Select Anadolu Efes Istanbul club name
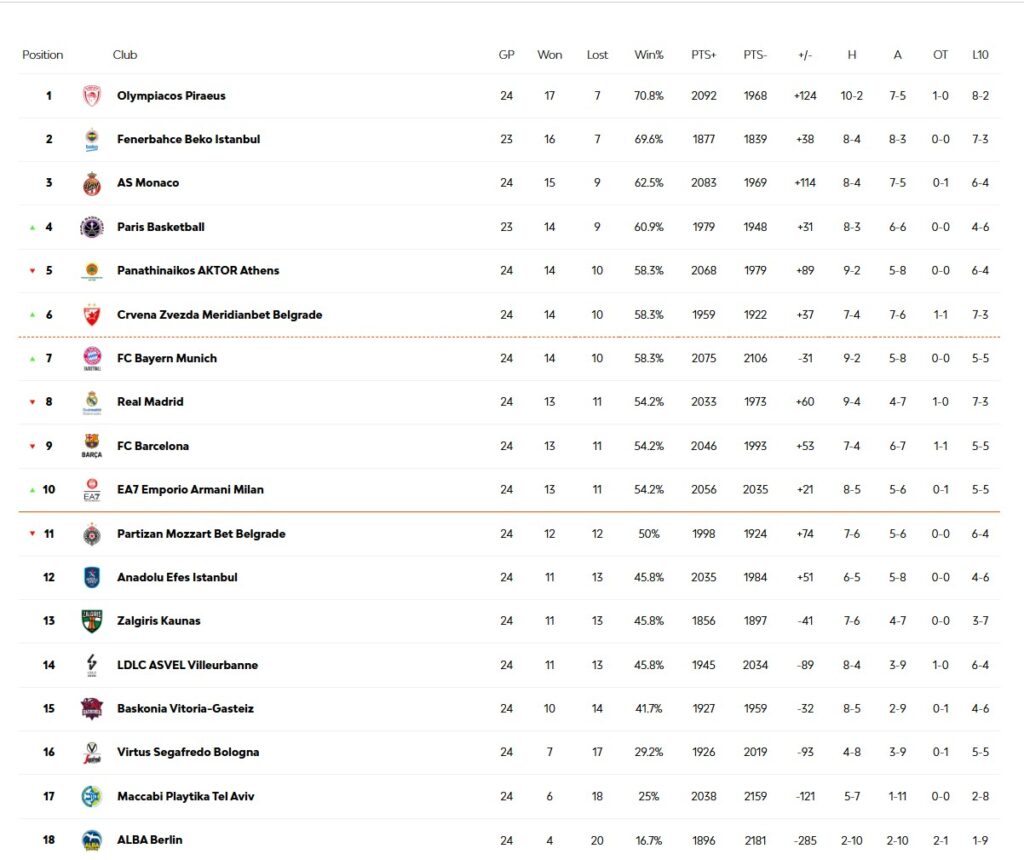Screen dimensions: 1024x860 point(177,577)
